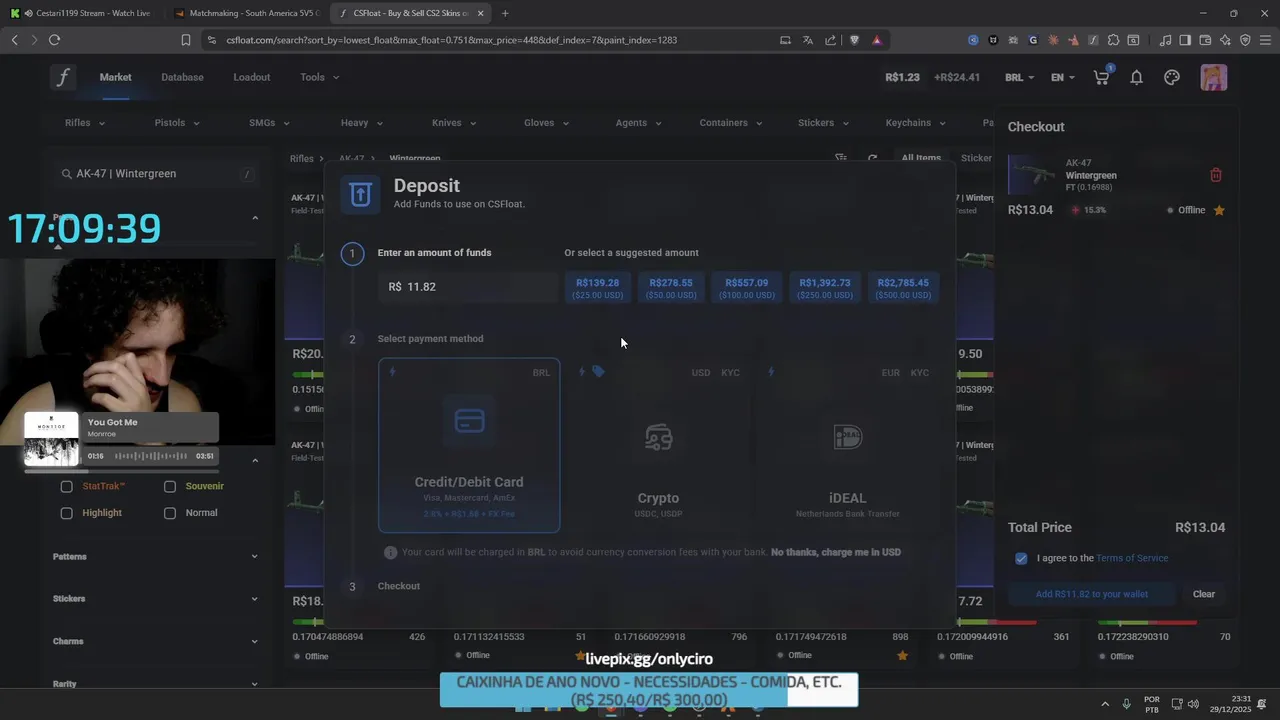
Task: Check the StatTrak checkbox
Action: click(67, 486)
